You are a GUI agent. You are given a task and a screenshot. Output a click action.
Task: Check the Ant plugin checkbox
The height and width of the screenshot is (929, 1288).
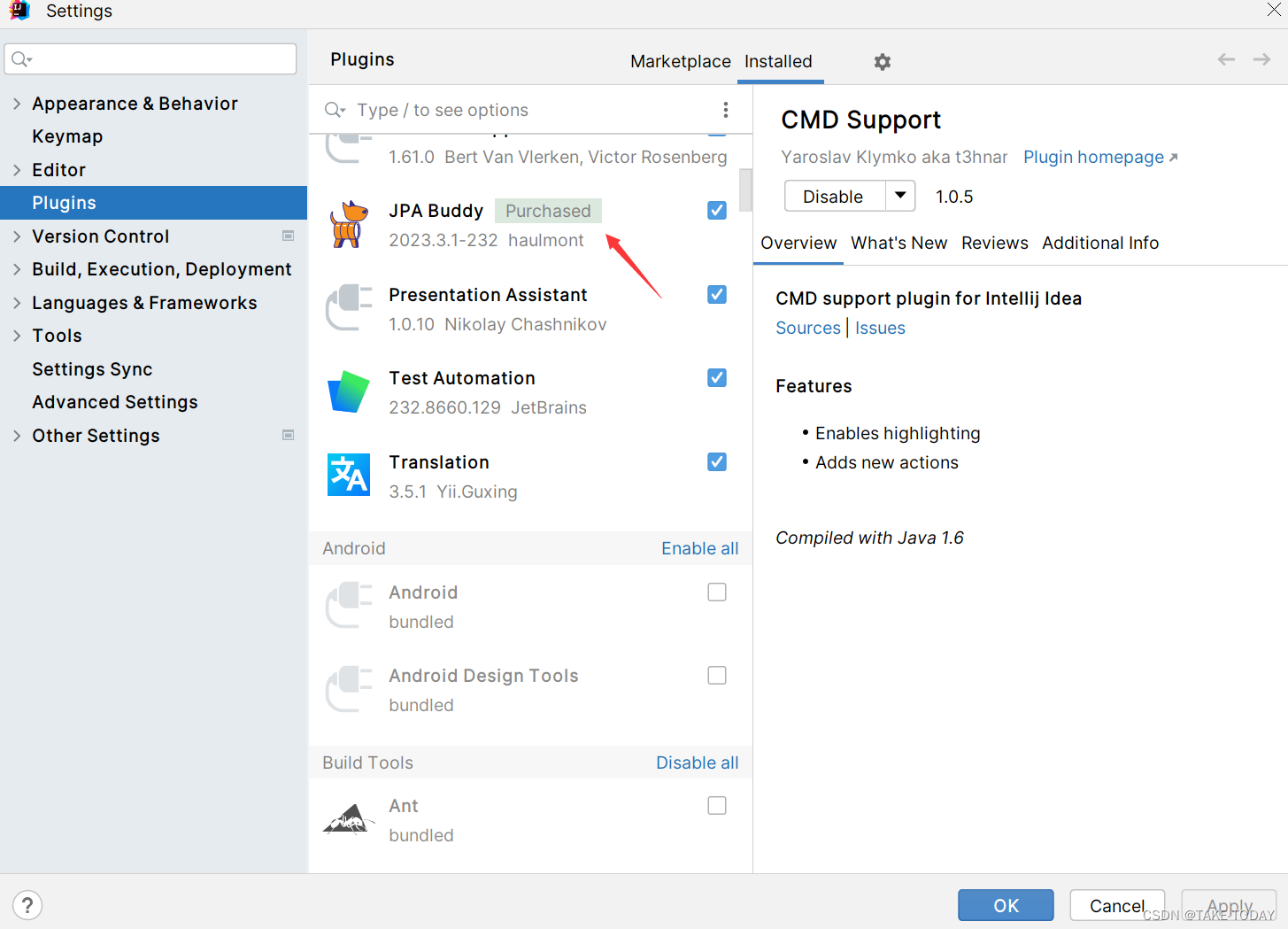point(717,805)
